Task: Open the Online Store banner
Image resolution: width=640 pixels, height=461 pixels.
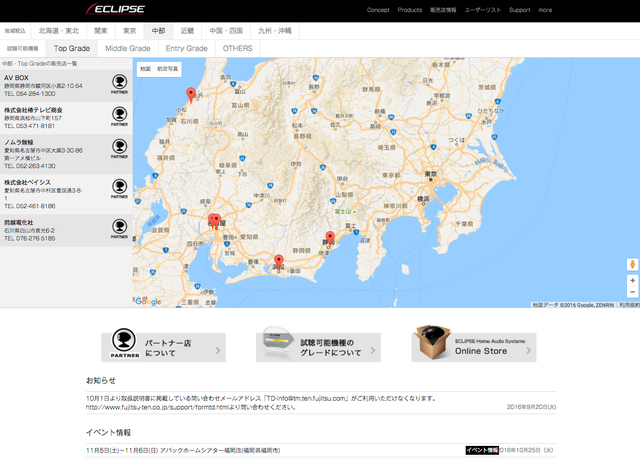Action: 474,346
